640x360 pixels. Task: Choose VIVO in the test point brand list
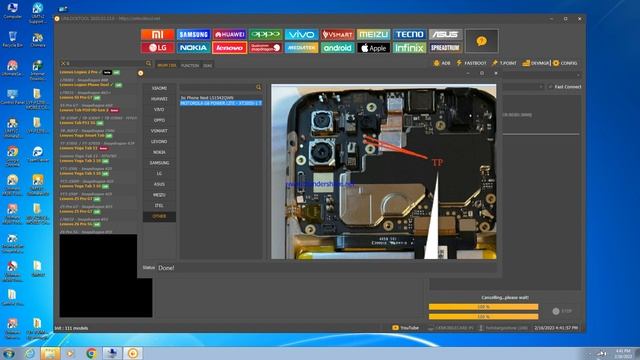159,109
